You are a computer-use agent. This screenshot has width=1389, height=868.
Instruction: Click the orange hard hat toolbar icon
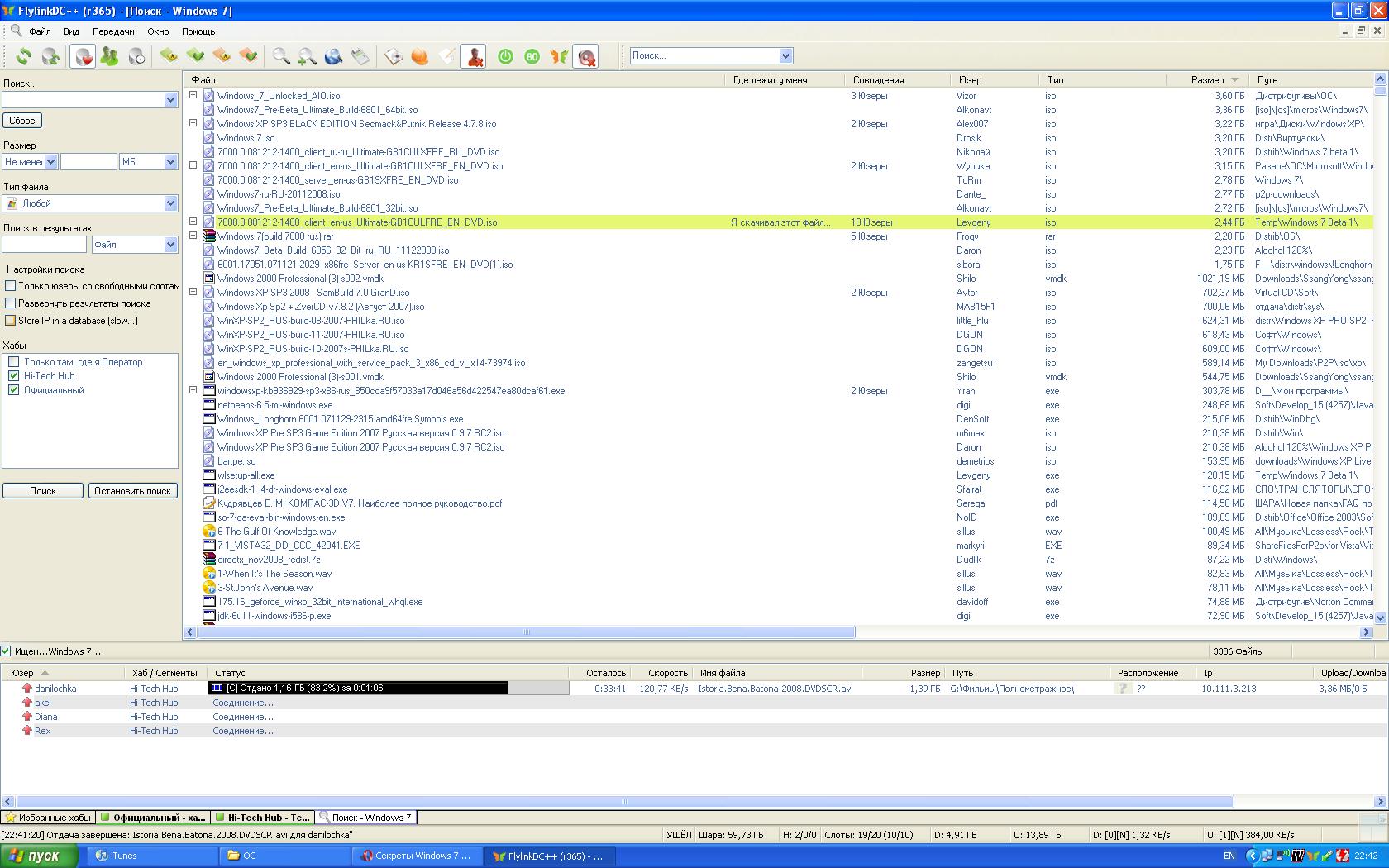[x=420, y=56]
